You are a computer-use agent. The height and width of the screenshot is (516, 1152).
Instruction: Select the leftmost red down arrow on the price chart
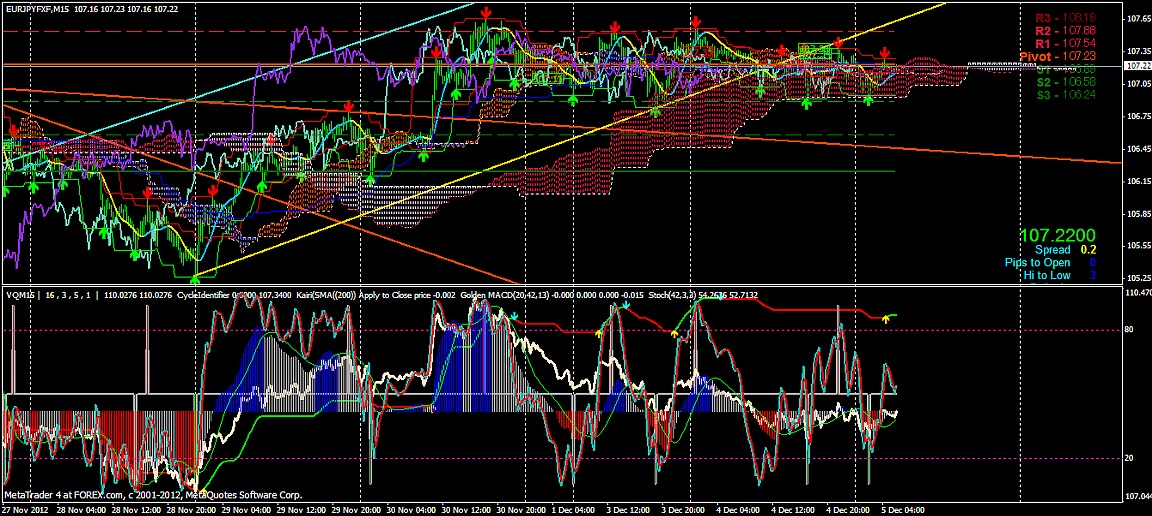point(13,130)
